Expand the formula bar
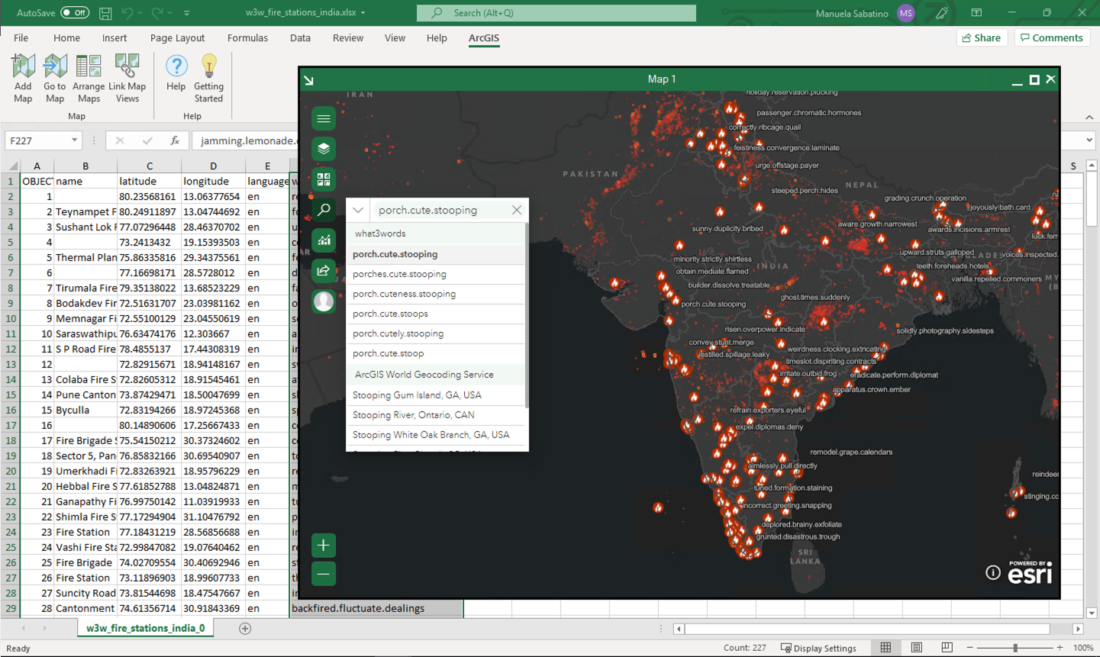The width and height of the screenshot is (1100, 657). tap(1089, 140)
